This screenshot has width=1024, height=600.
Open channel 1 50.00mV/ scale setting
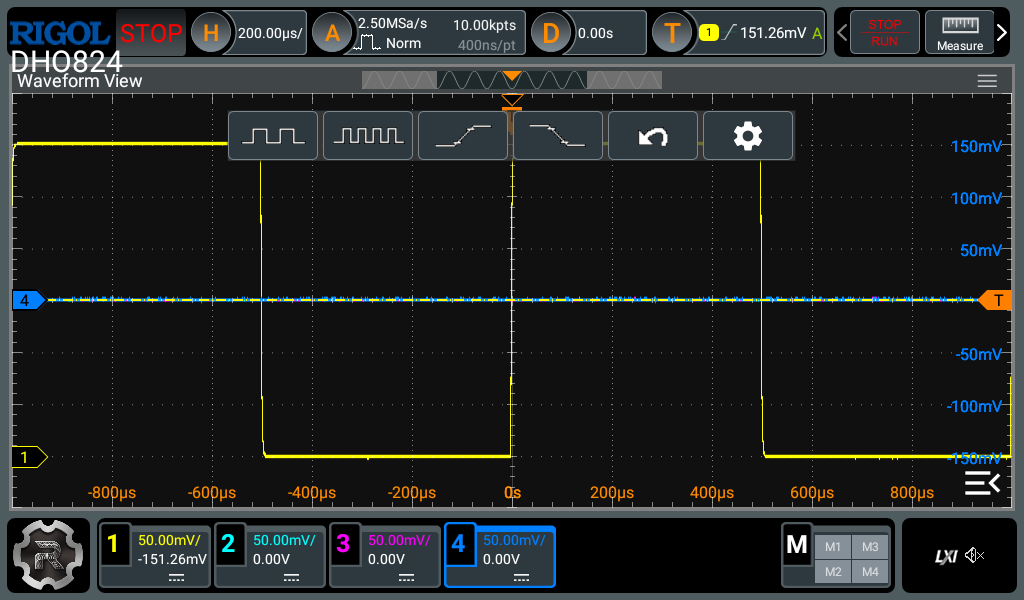click(x=169, y=541)
